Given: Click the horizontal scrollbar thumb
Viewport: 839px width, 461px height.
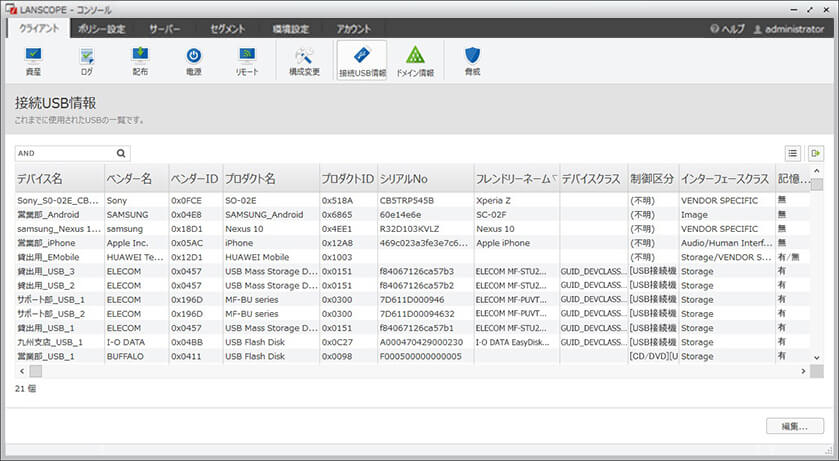Looking at the screenshot, I should pos(35,371).
